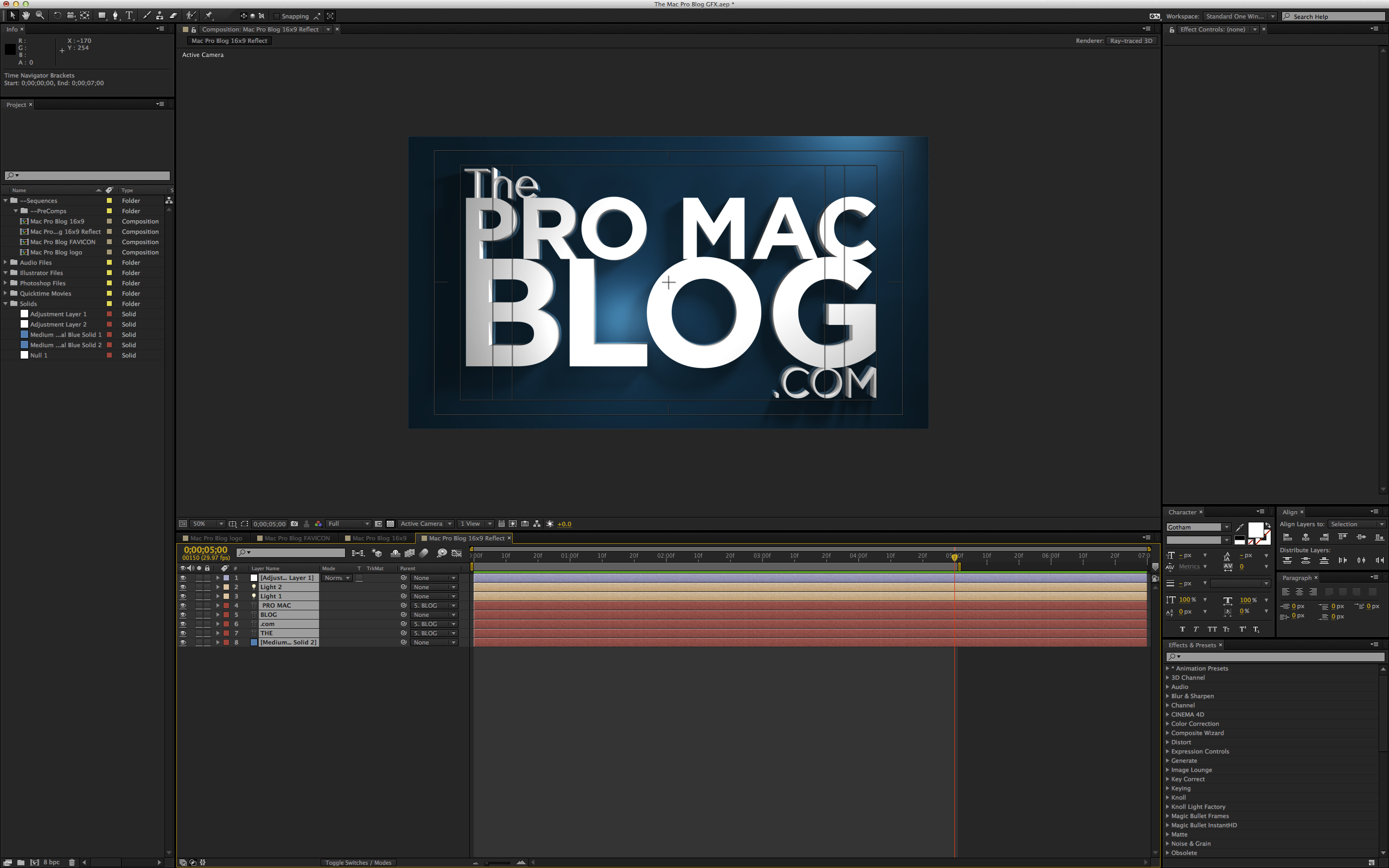Toggle fast previews icon
The image size is (1389, 868).
coord(513,524)
